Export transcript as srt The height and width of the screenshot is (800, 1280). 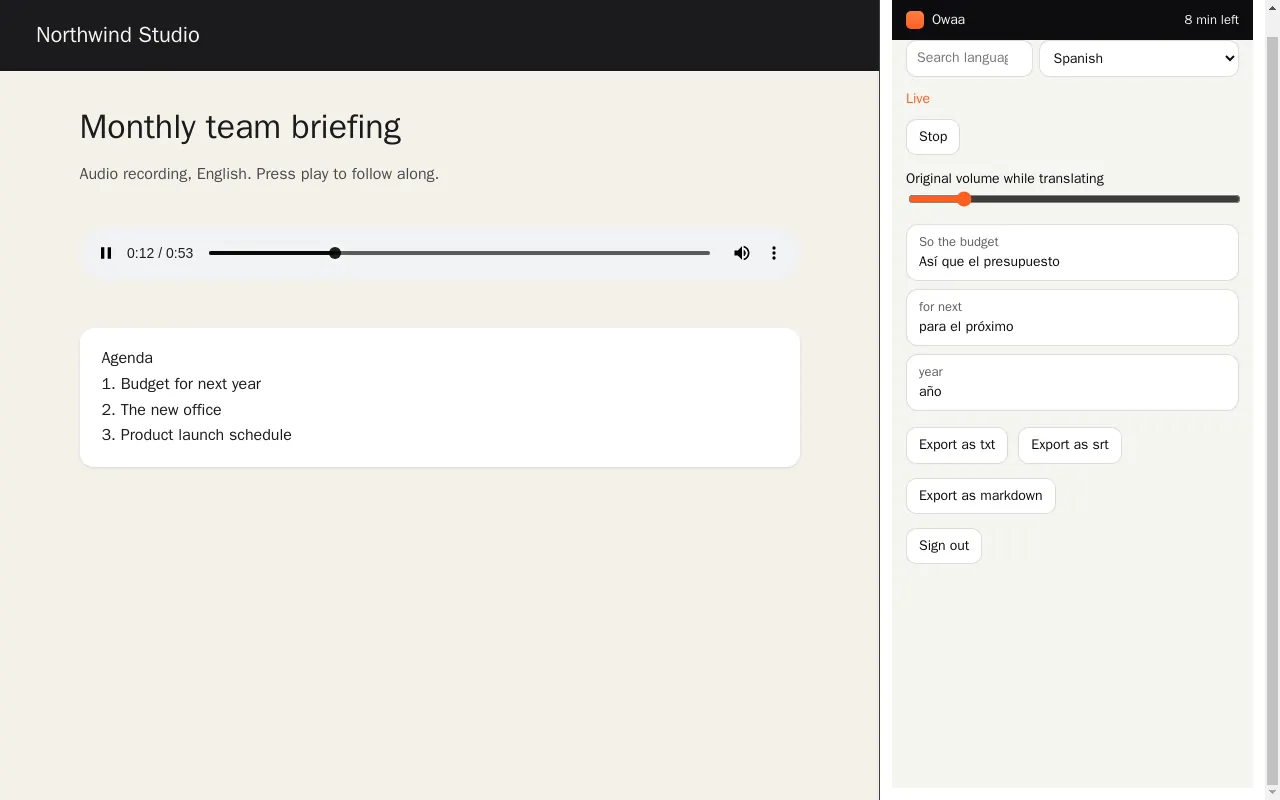[x=1070, y=445]
